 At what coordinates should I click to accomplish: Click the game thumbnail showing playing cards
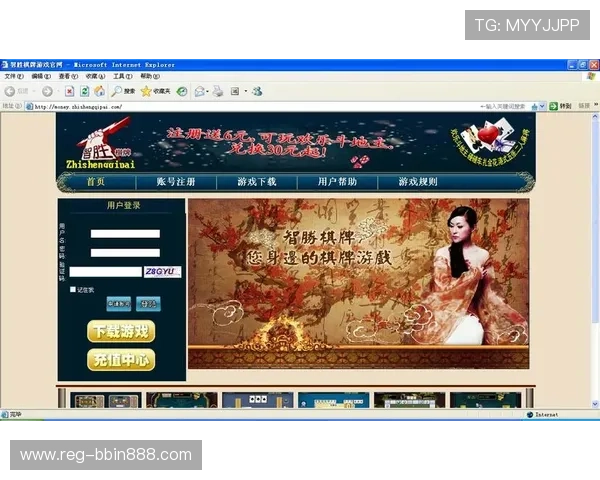(x=258, y=400)
